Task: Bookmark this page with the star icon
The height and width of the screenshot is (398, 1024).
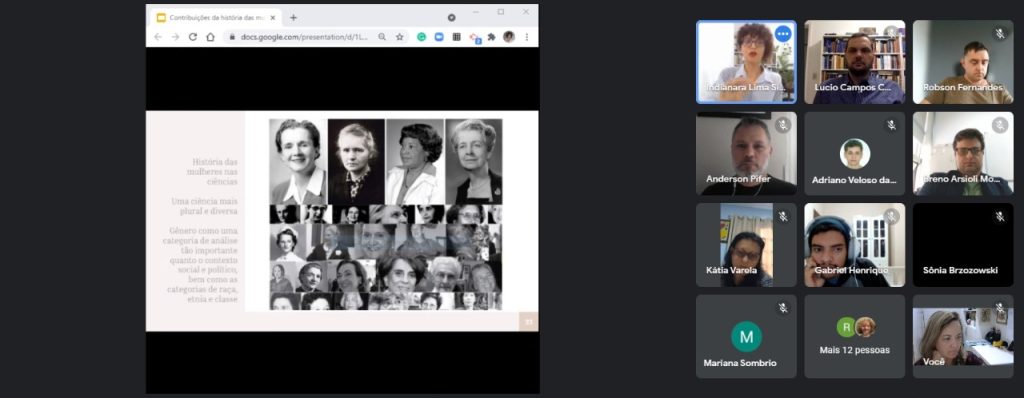Action: point(400,37)
